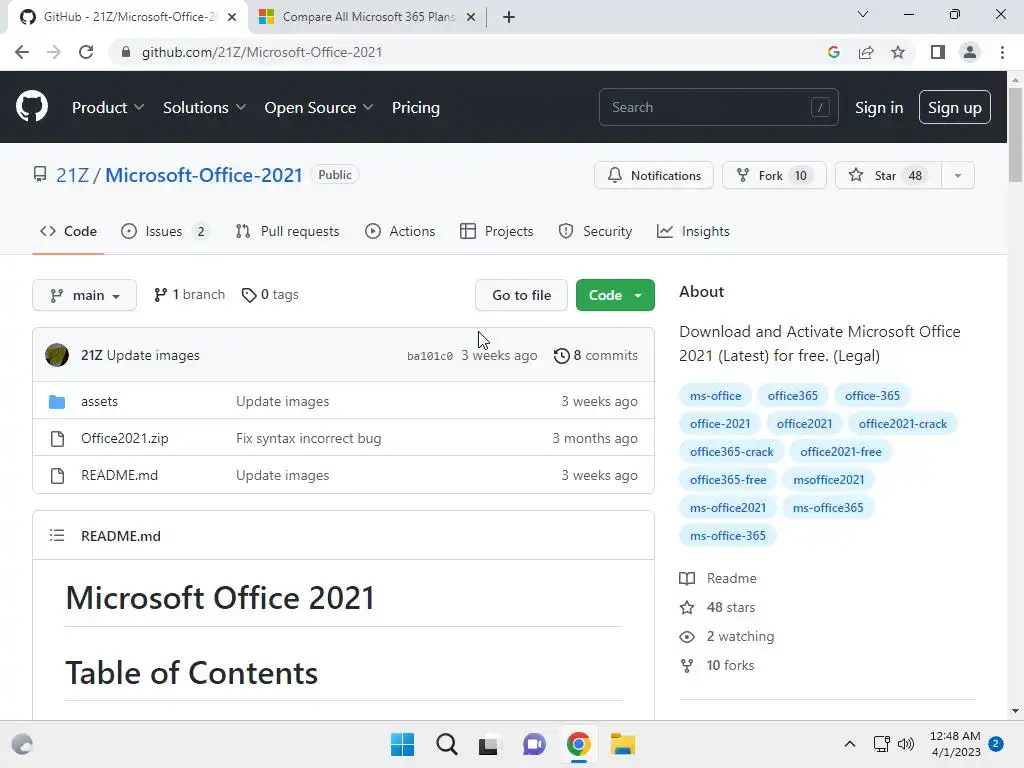Open a new browser tab
The height and width of the screenshot is (768, 1024).
point(509,17)
